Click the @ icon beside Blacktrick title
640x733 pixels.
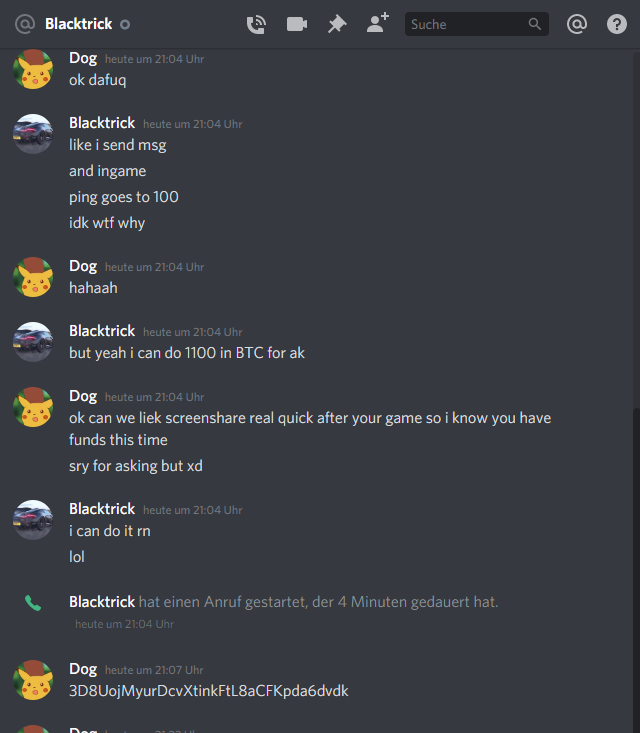[x=25, y=24]
